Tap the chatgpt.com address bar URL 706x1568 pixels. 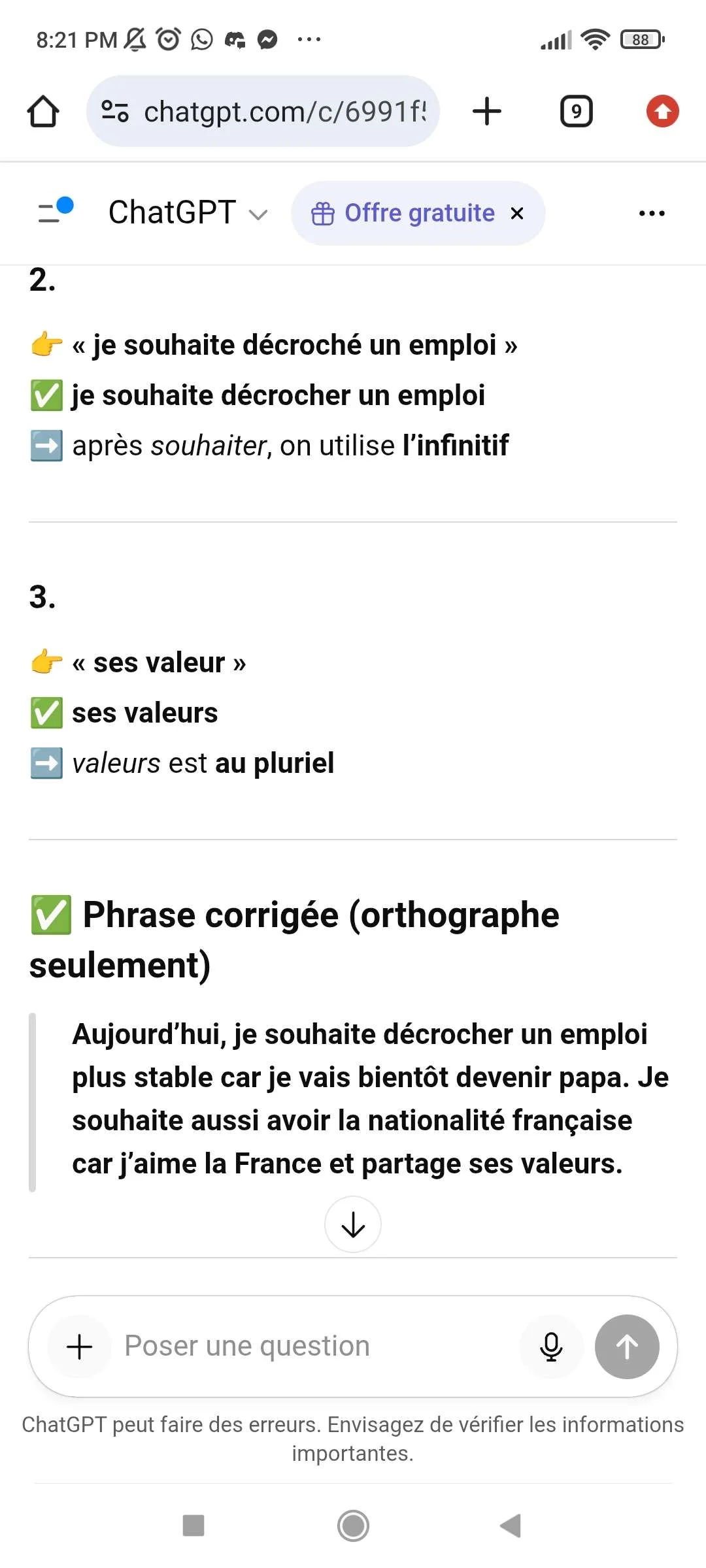click(x=284, y=112)
